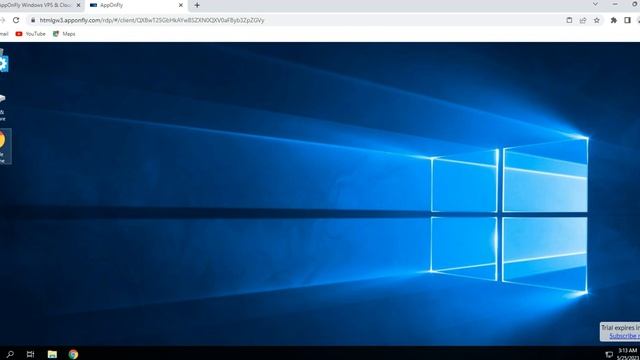Viewport: 640px width, 360px height.
Task: Open the browser Extensions menu
Action: click(613, 20)
